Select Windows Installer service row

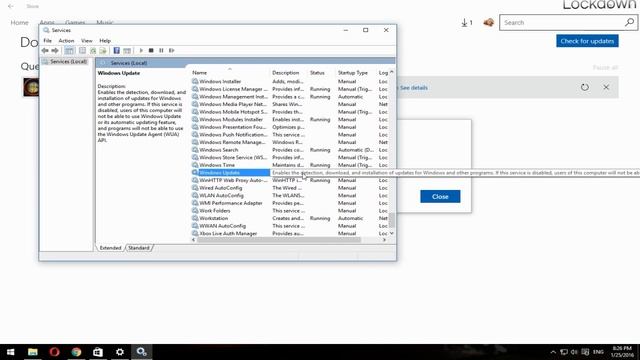(290, 82)
